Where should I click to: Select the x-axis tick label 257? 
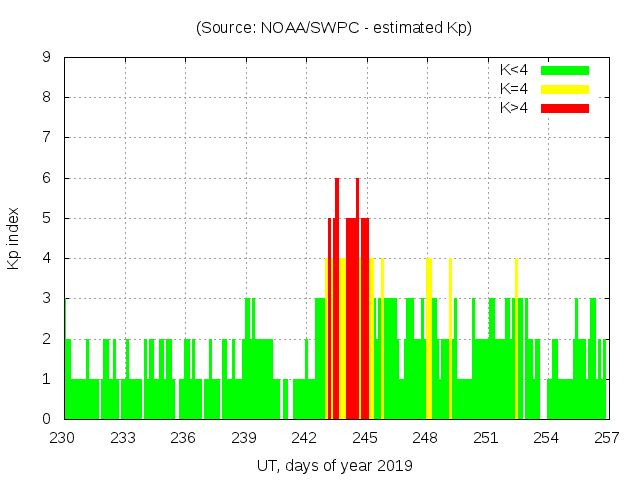[x=606, y=437]
